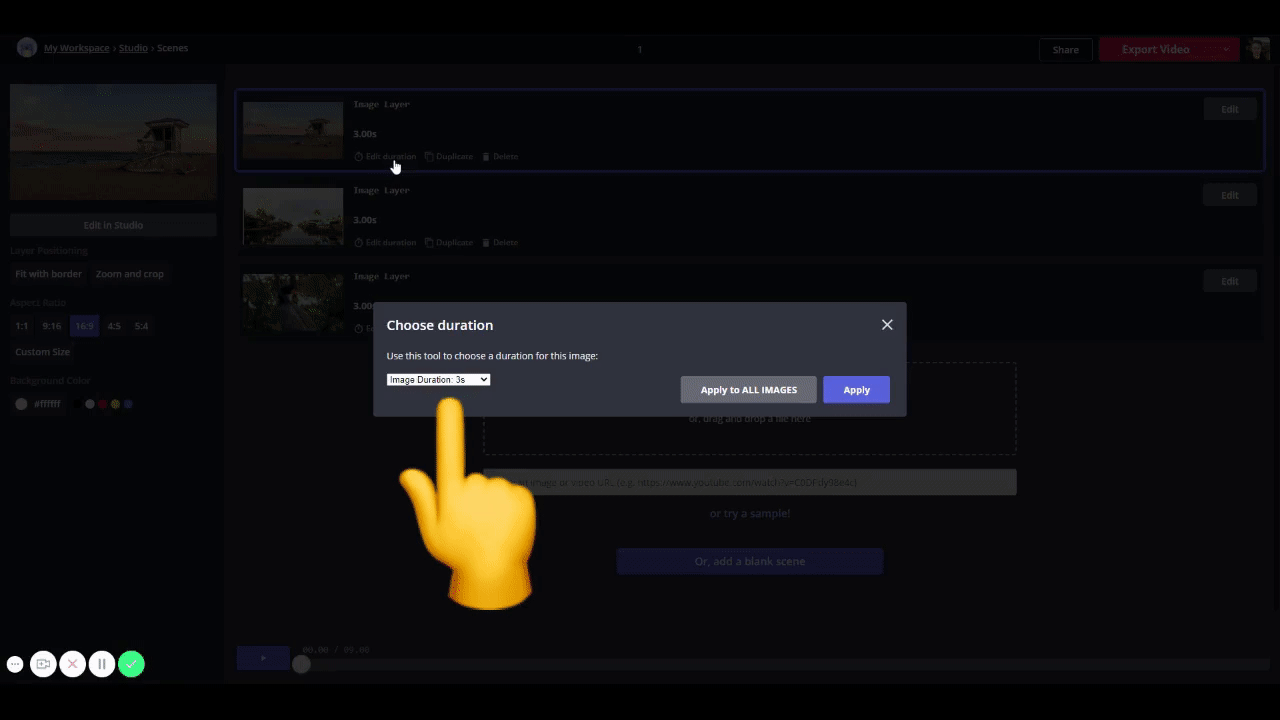The image size is (1280, 720).
Task: Confirm with the green check icon
Action: coord(131,664)
